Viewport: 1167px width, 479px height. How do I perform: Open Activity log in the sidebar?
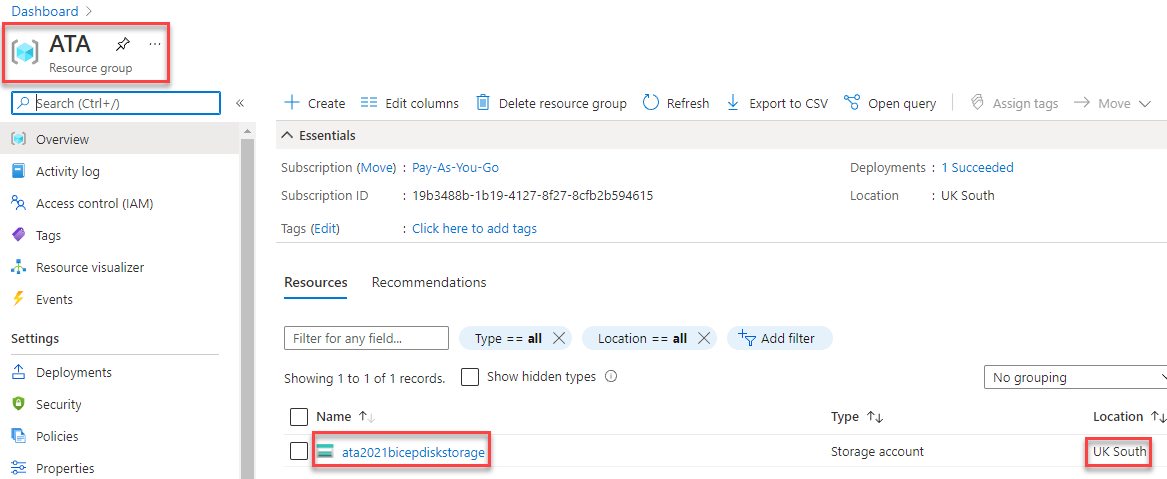68,172
